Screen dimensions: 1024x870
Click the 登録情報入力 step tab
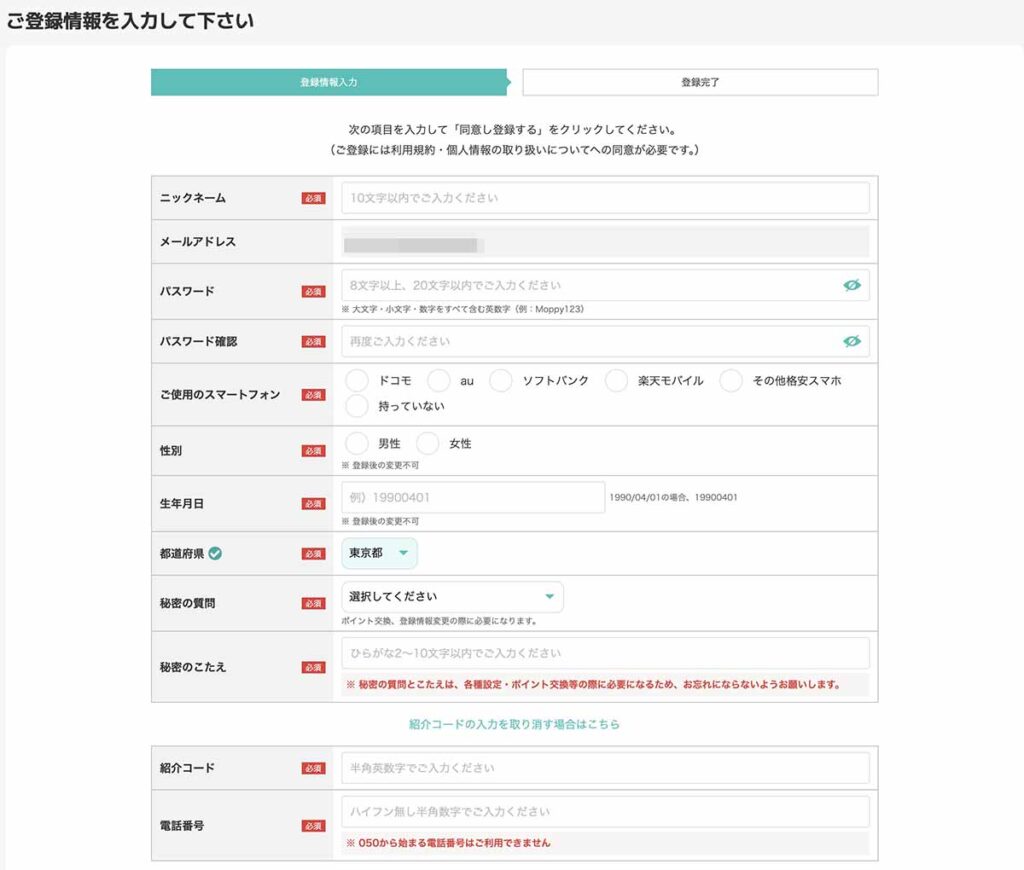point(329,82)
